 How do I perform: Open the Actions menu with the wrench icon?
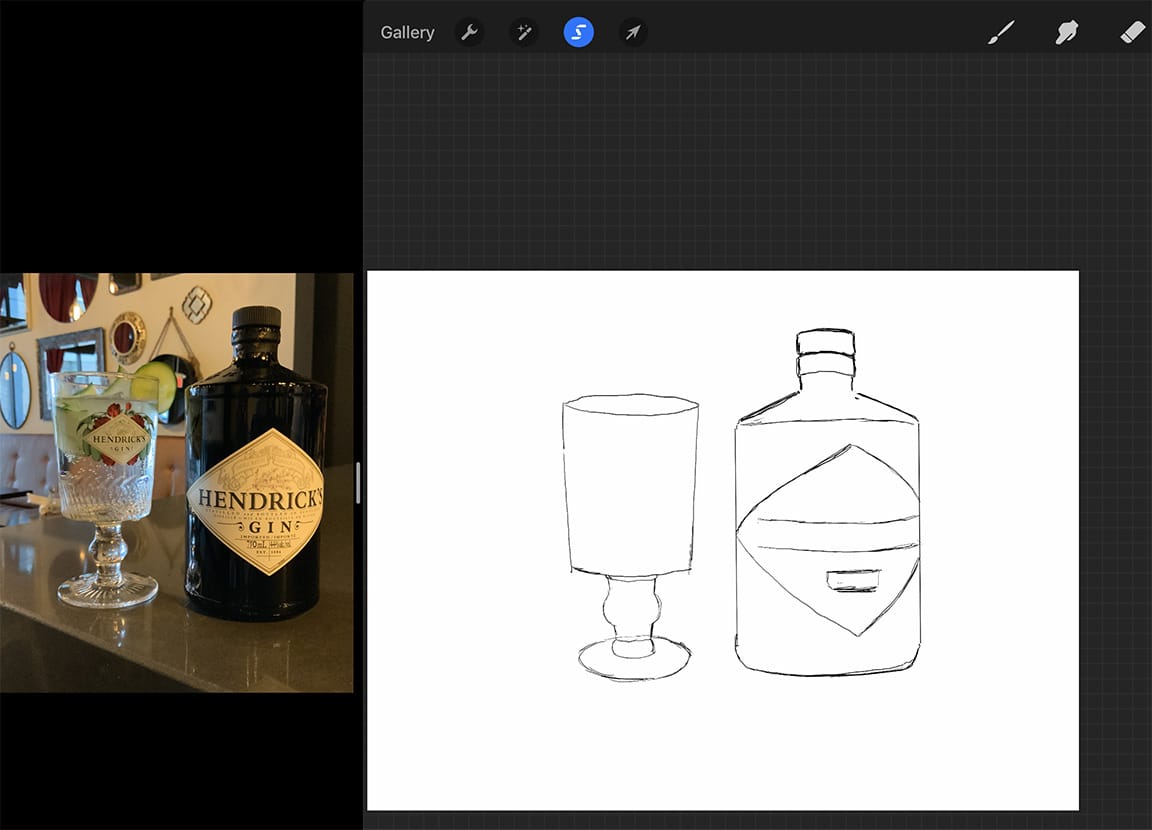click(x=469, y=31)
